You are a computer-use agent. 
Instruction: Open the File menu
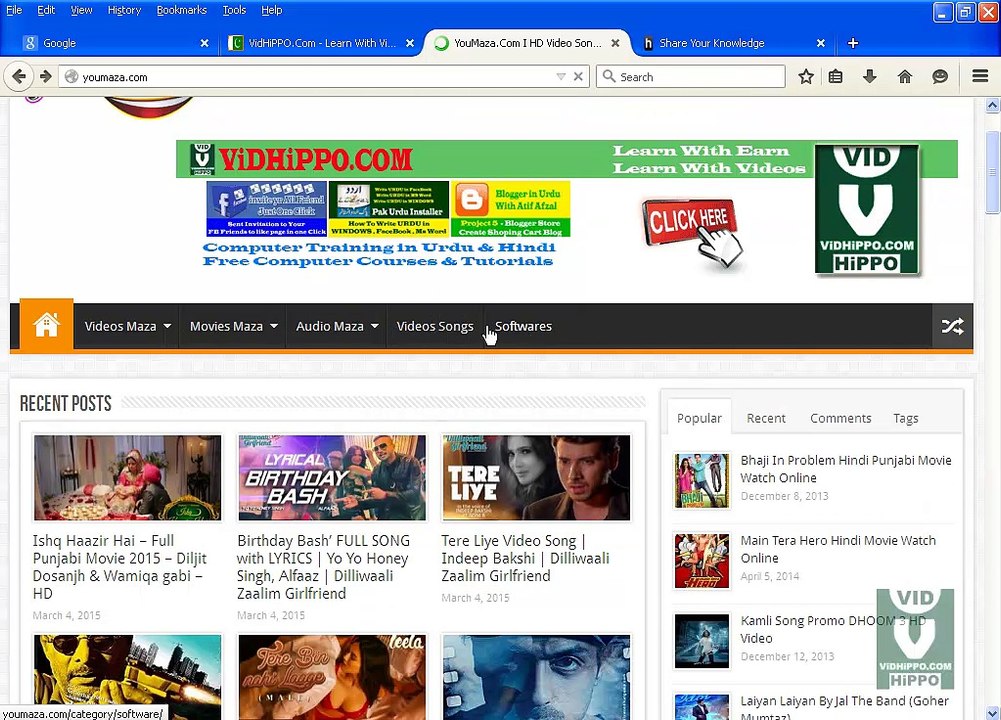14,10
